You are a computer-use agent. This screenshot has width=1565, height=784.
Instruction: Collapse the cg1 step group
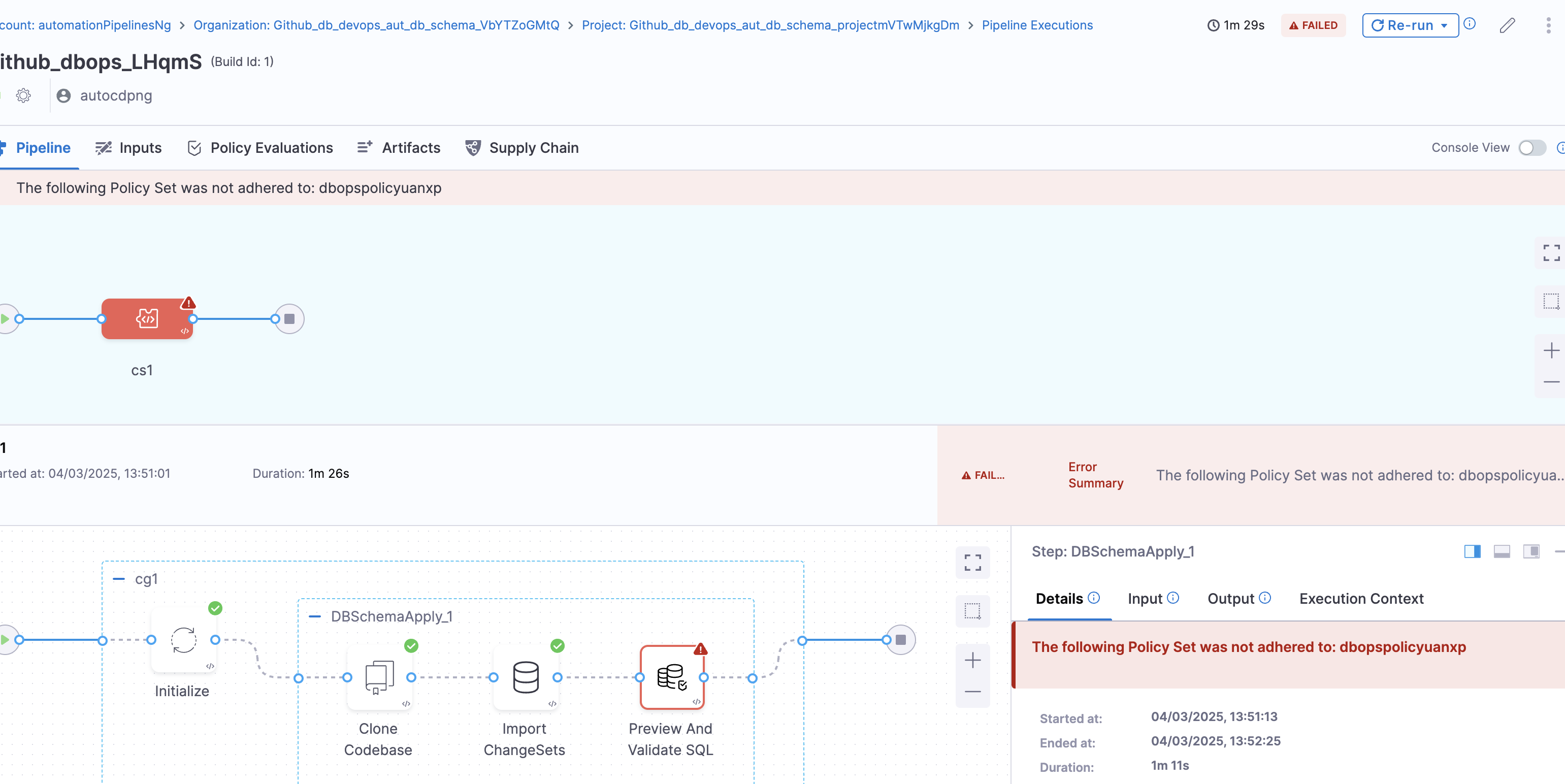[x=119, y=579]
